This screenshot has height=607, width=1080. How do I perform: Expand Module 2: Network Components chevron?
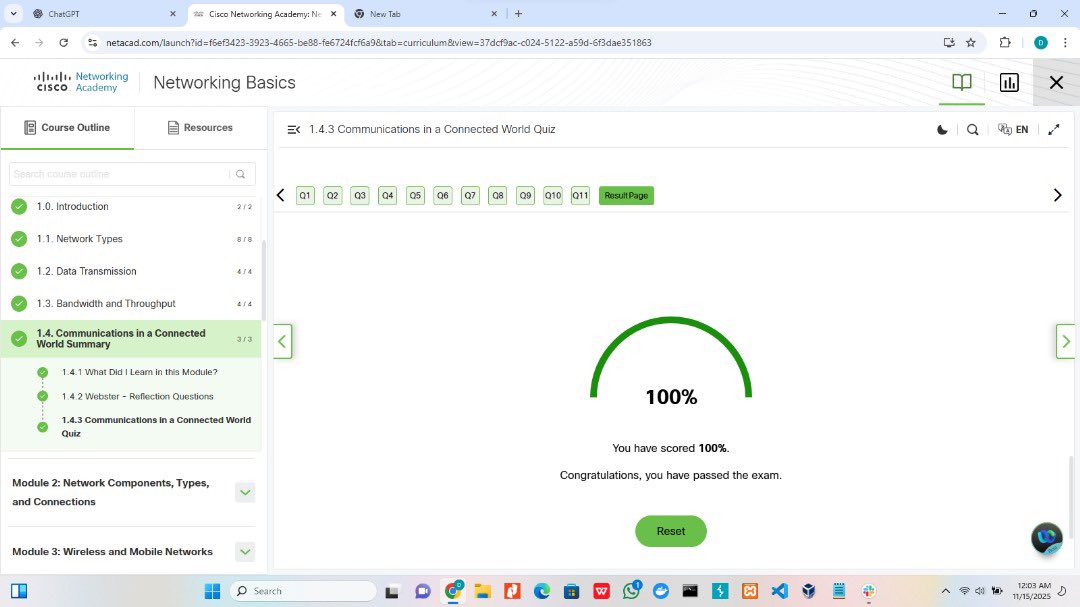245,492
